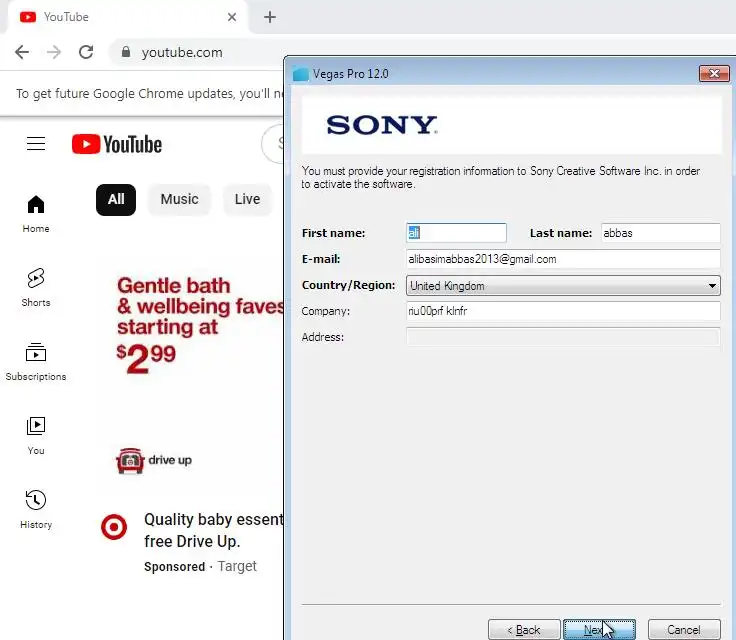Click the Back button
Screen dimensions: 736x640
(x=524, y=629)
